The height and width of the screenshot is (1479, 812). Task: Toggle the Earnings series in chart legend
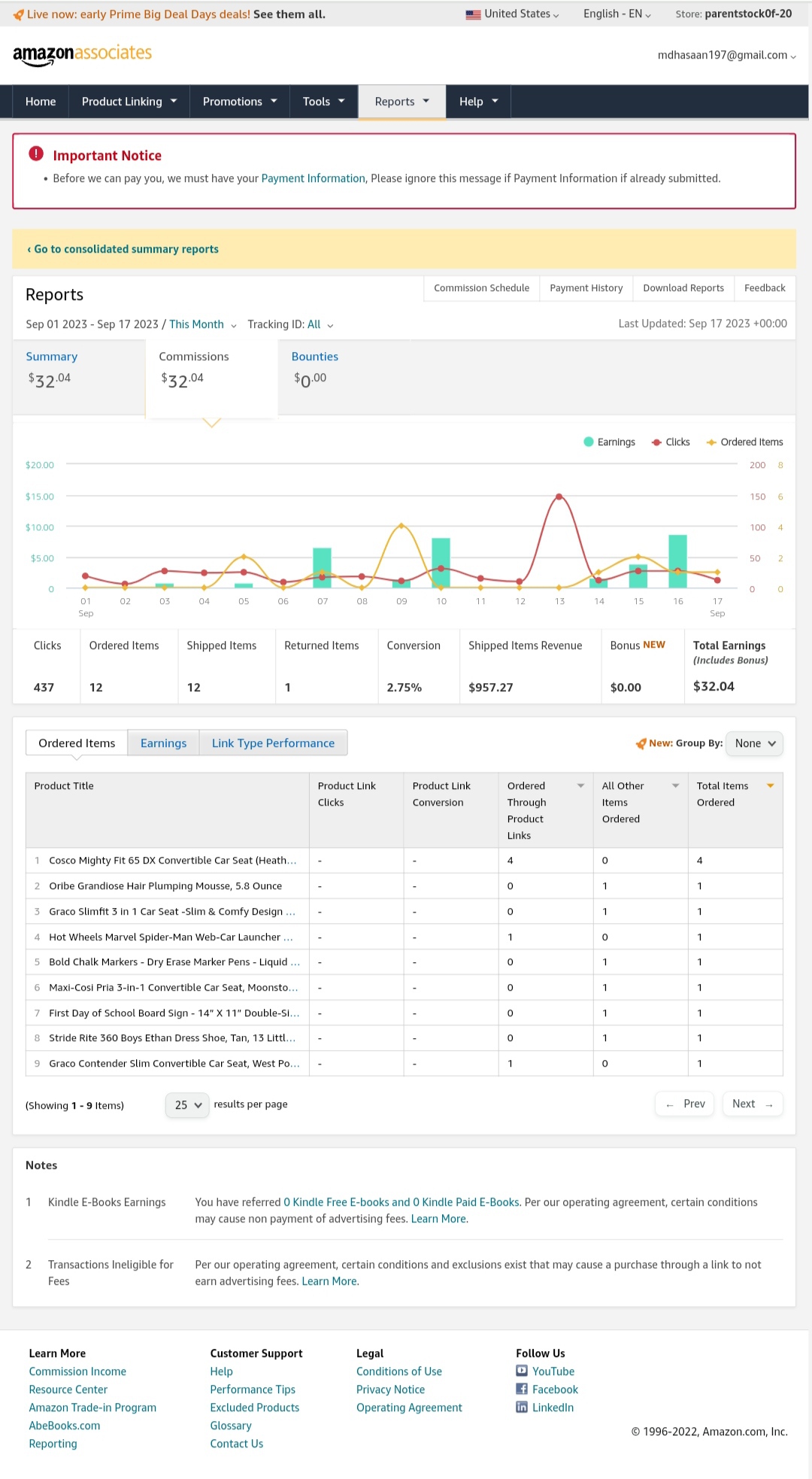(x=610, y=442)
